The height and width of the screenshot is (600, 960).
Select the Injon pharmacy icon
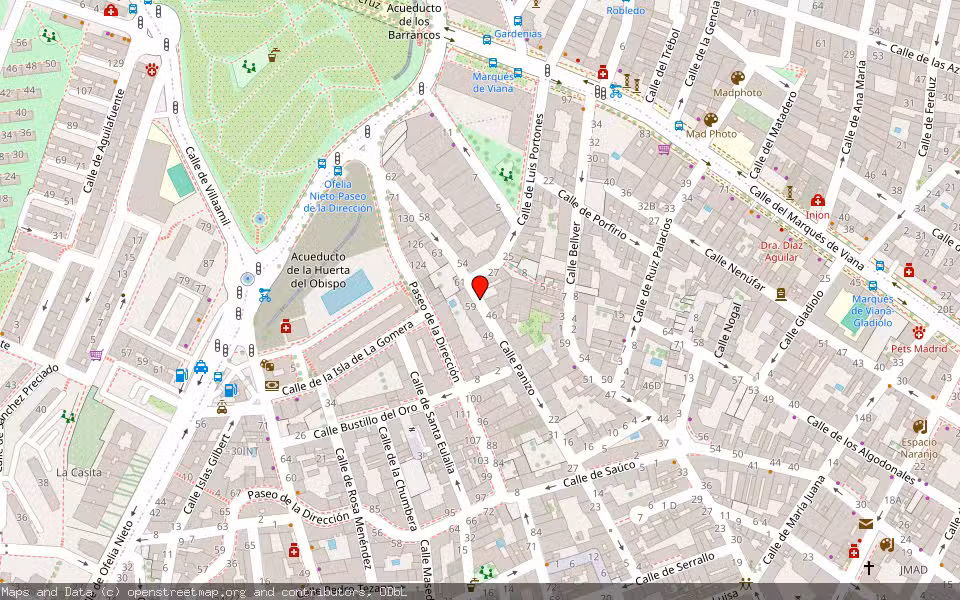click(x=817, y=200)
